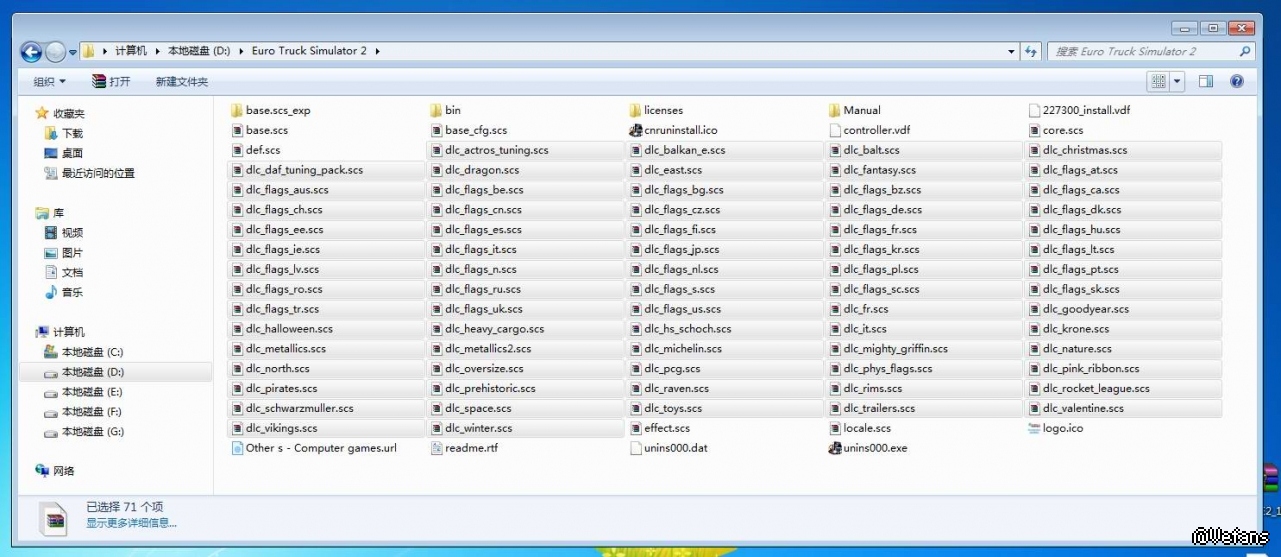Click the 新建文件夹 button

(182, 82)
